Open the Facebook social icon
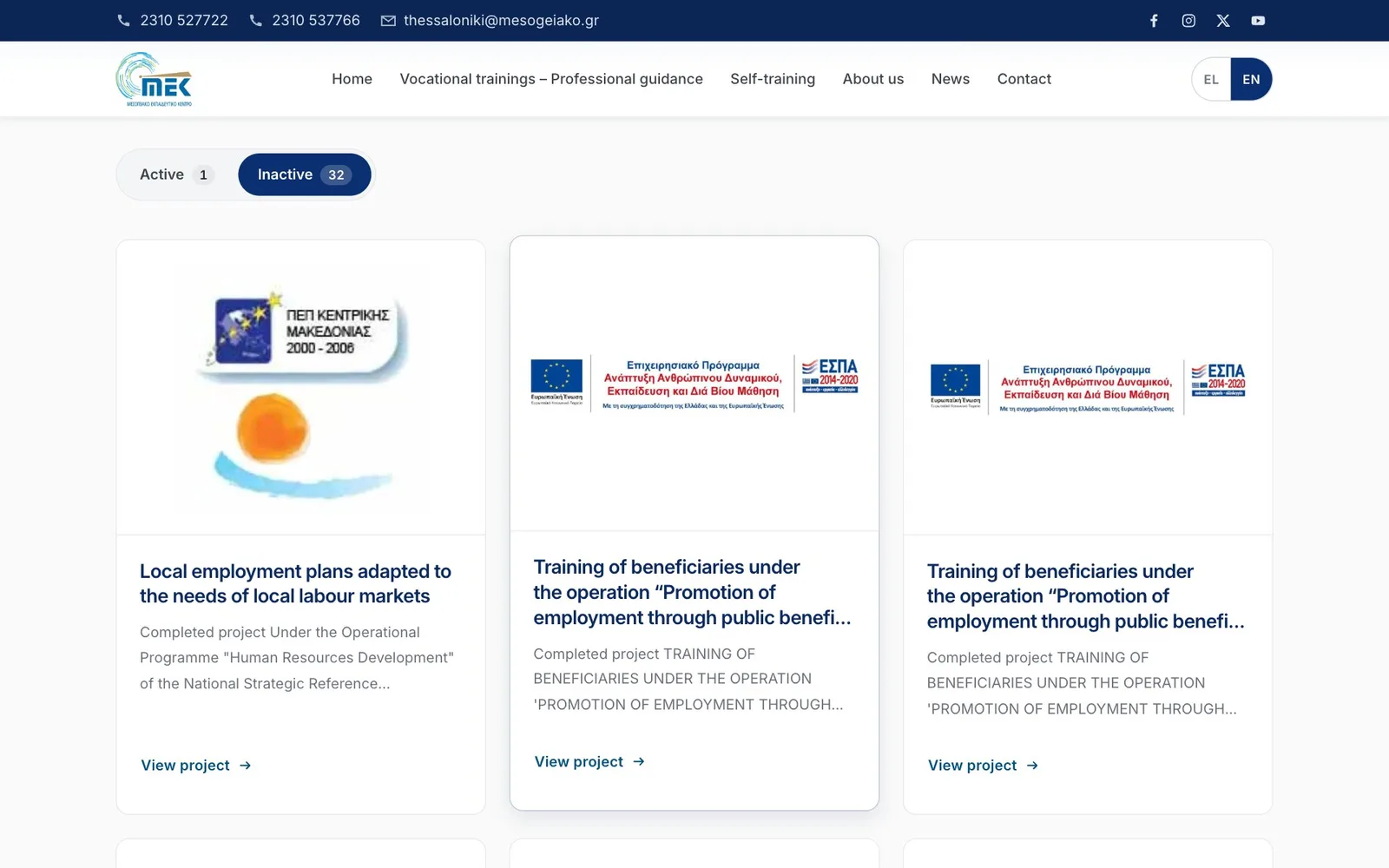 click(1154, 21)
